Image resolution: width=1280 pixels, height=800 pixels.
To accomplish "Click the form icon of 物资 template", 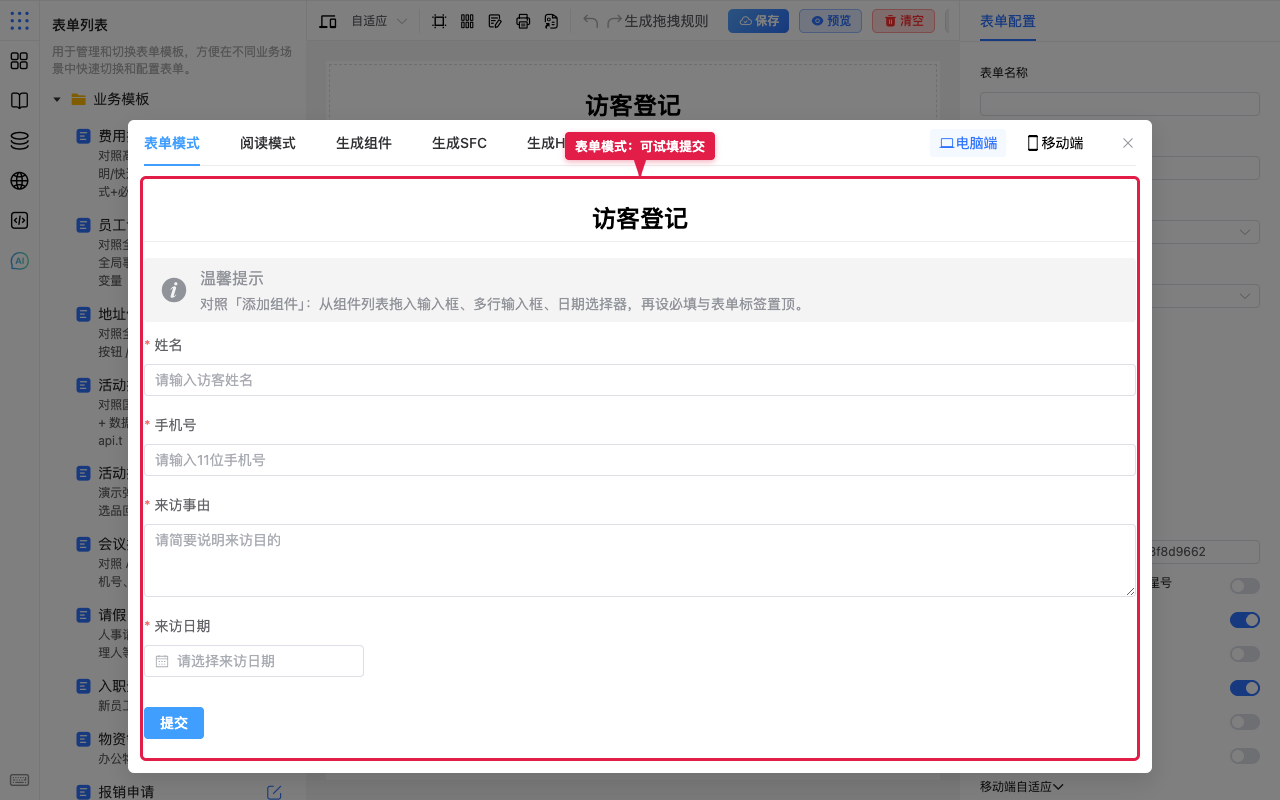I will pyautogui.click(x=84, y=739).
